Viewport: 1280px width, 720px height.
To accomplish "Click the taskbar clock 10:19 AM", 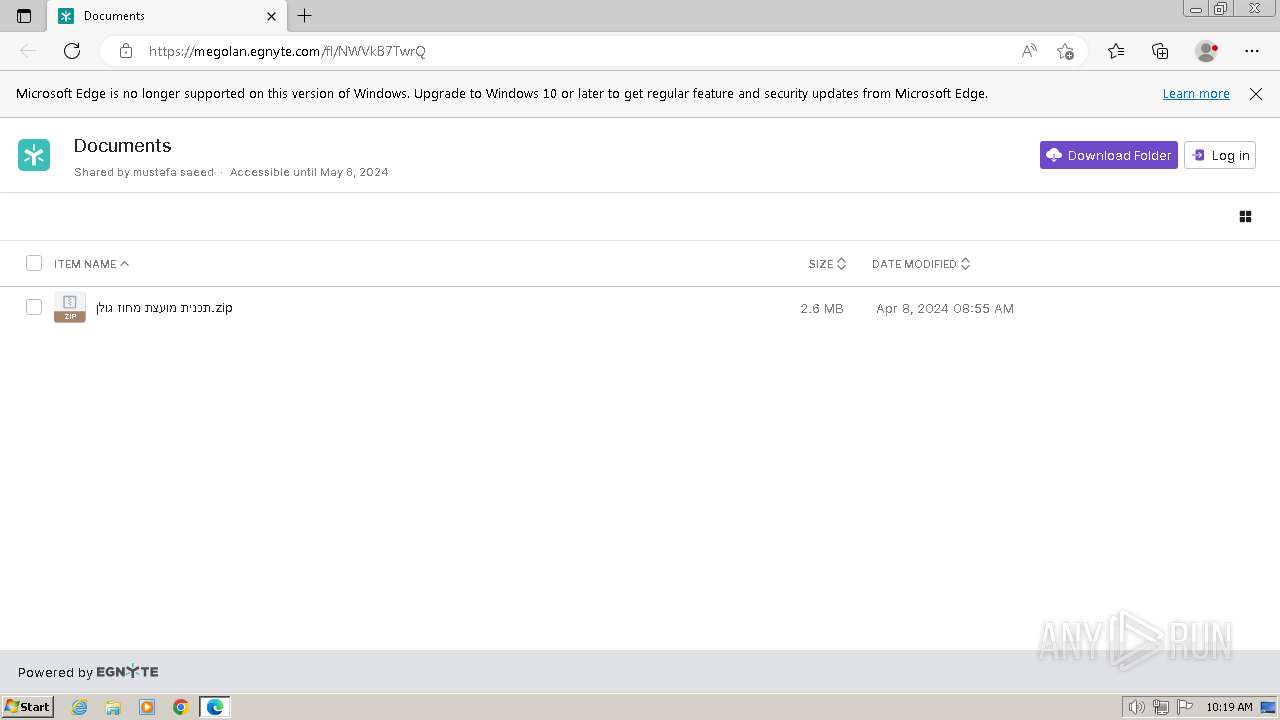I will click(x=1229, y=707).
